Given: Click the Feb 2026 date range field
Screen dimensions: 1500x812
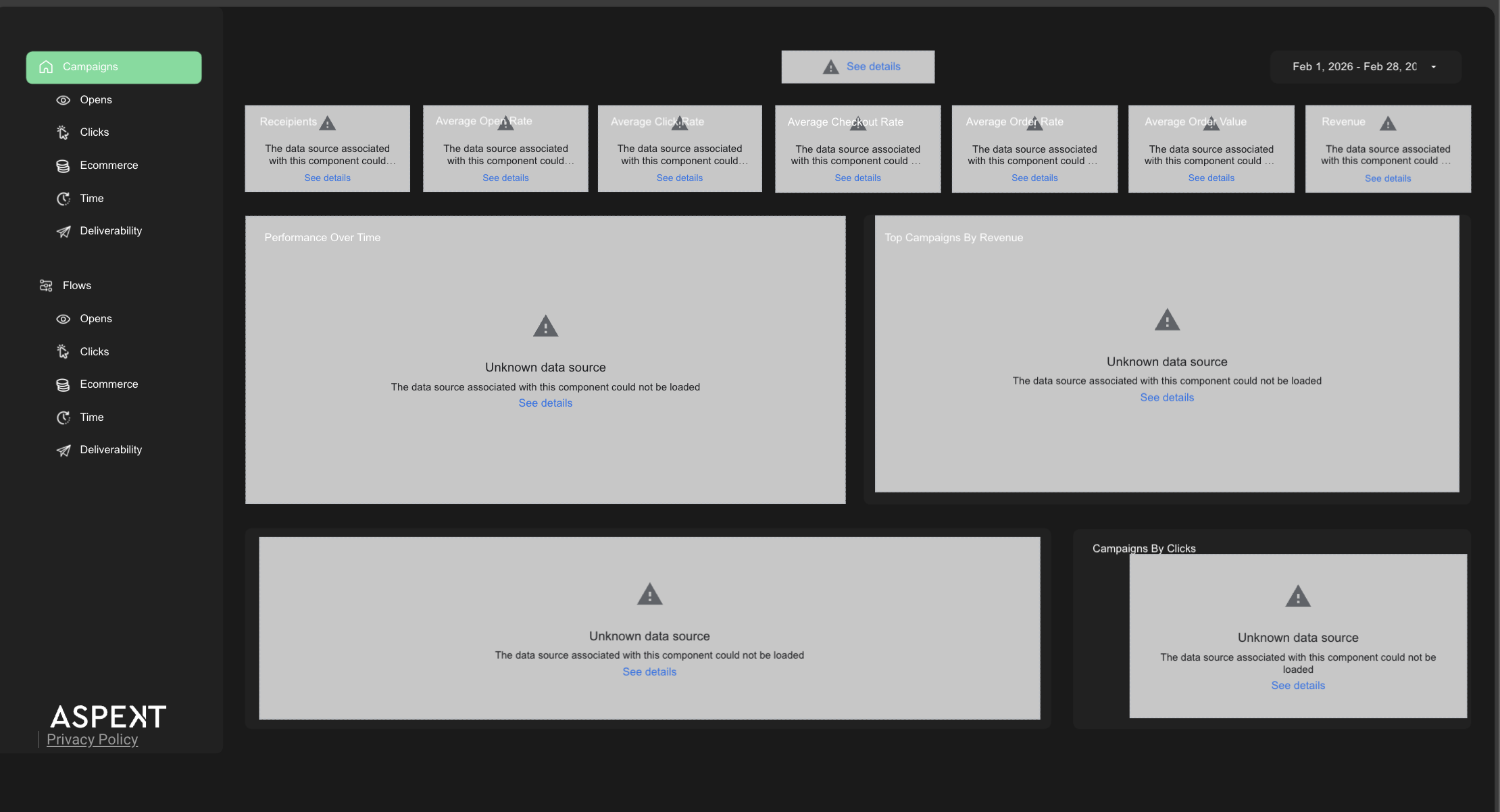Looking at the screenshot, I should (1354, 67).
